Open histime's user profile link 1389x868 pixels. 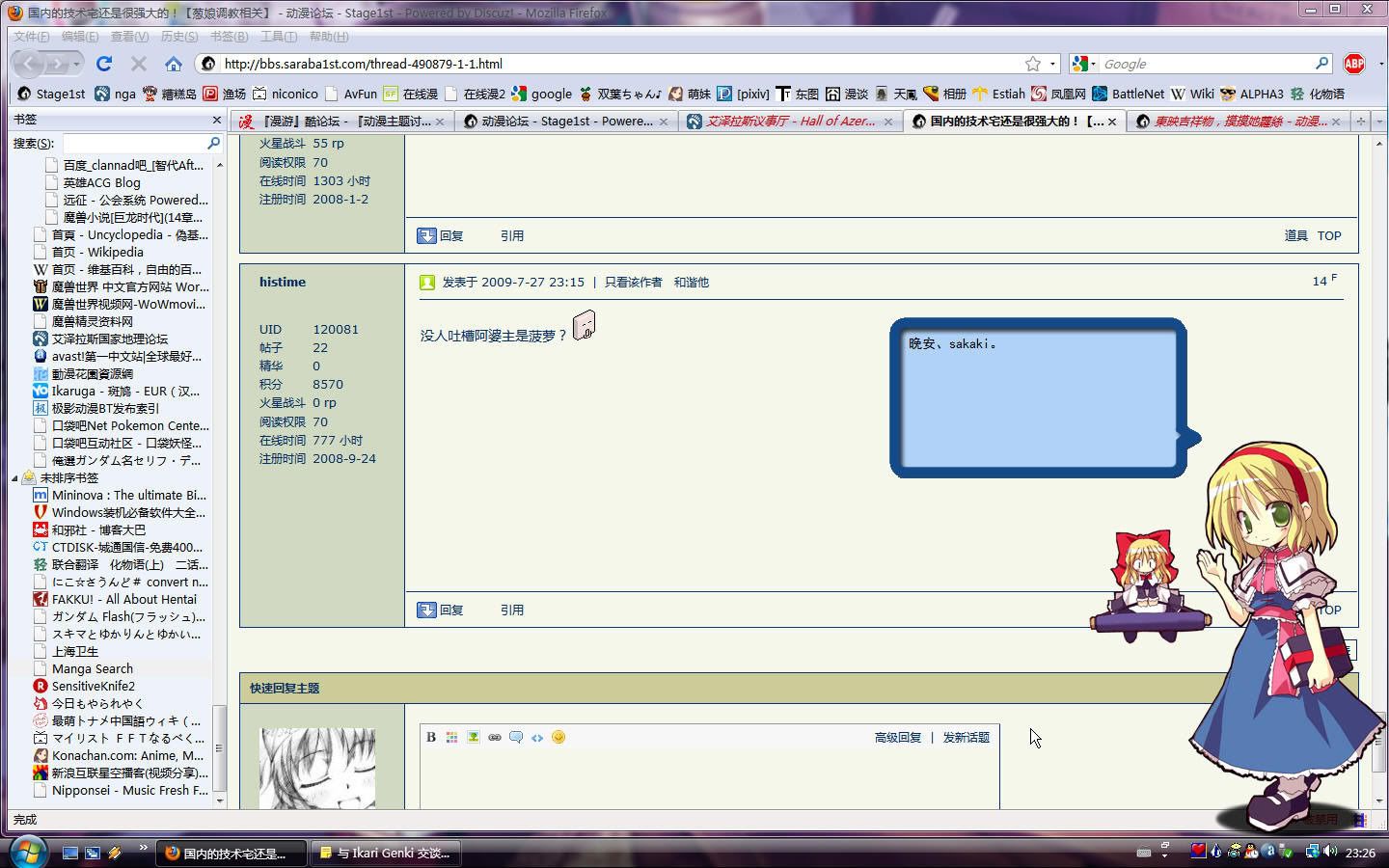(x=283, y=283)
